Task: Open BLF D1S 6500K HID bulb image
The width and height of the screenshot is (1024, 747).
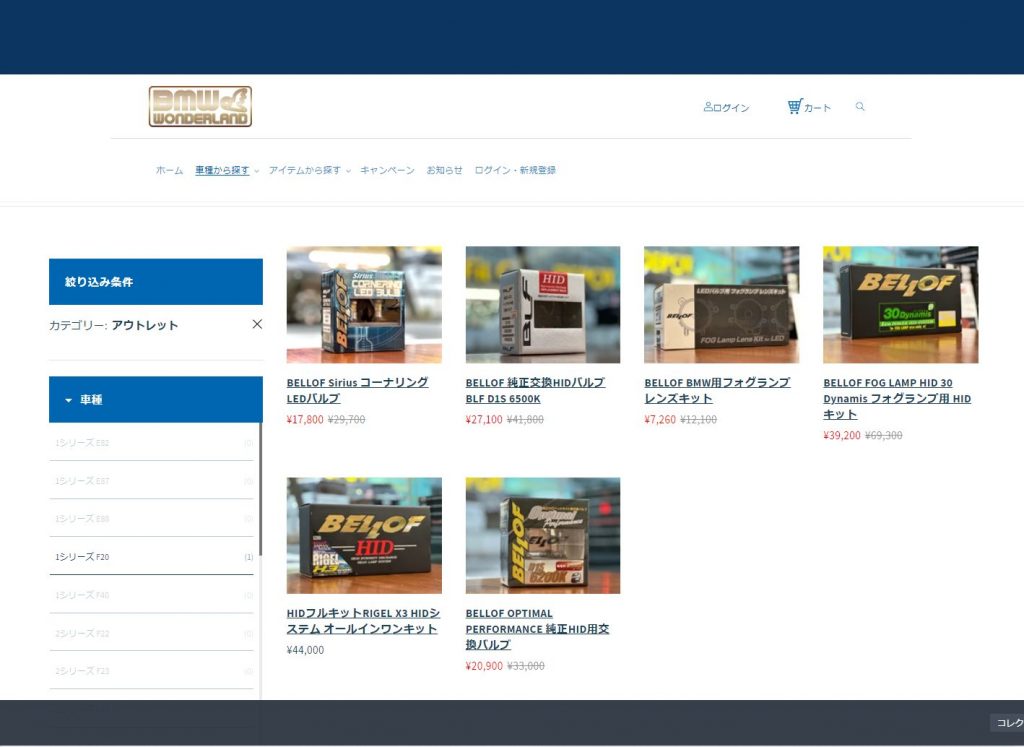Action: (x=543, y=304)
